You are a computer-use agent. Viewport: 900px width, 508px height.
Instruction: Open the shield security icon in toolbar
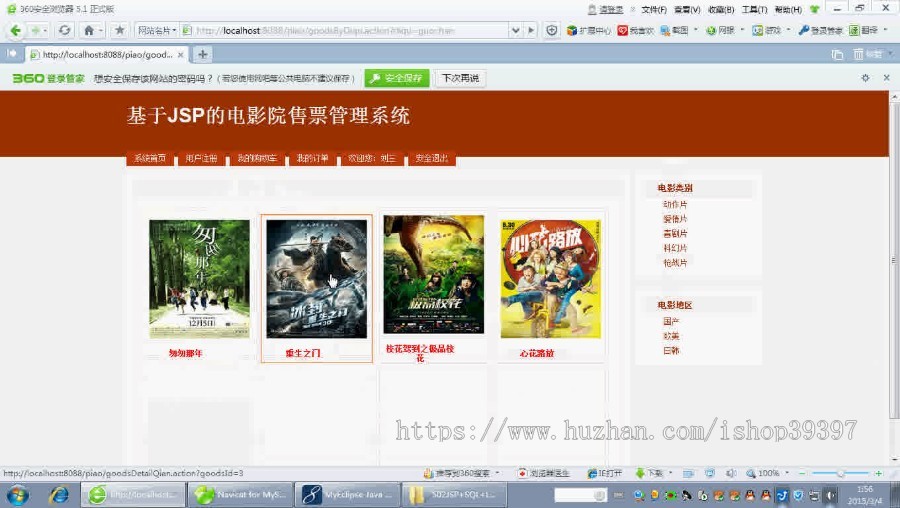(552, 30)
